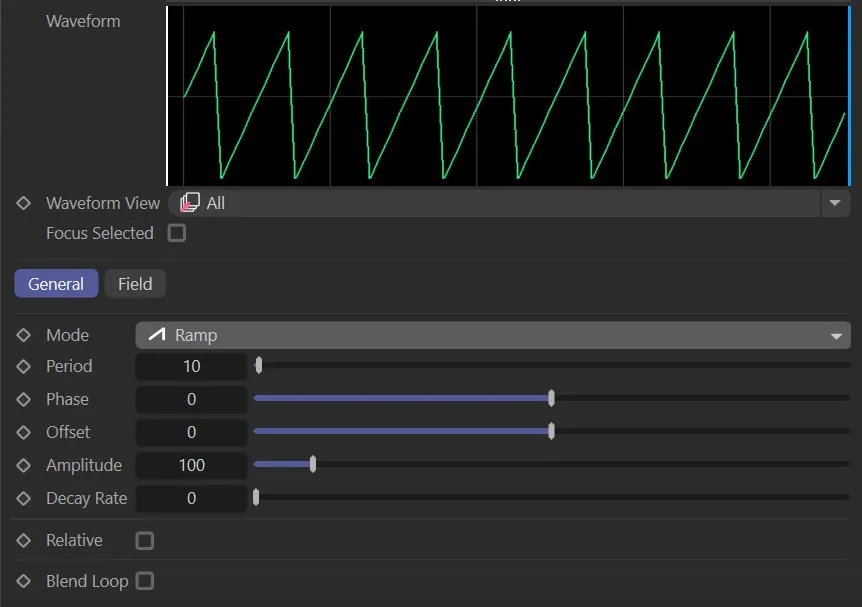This screenshot has height=607, width=862.
Task: Click the keyframe diamond next to Mode
Action: point(23,335)
